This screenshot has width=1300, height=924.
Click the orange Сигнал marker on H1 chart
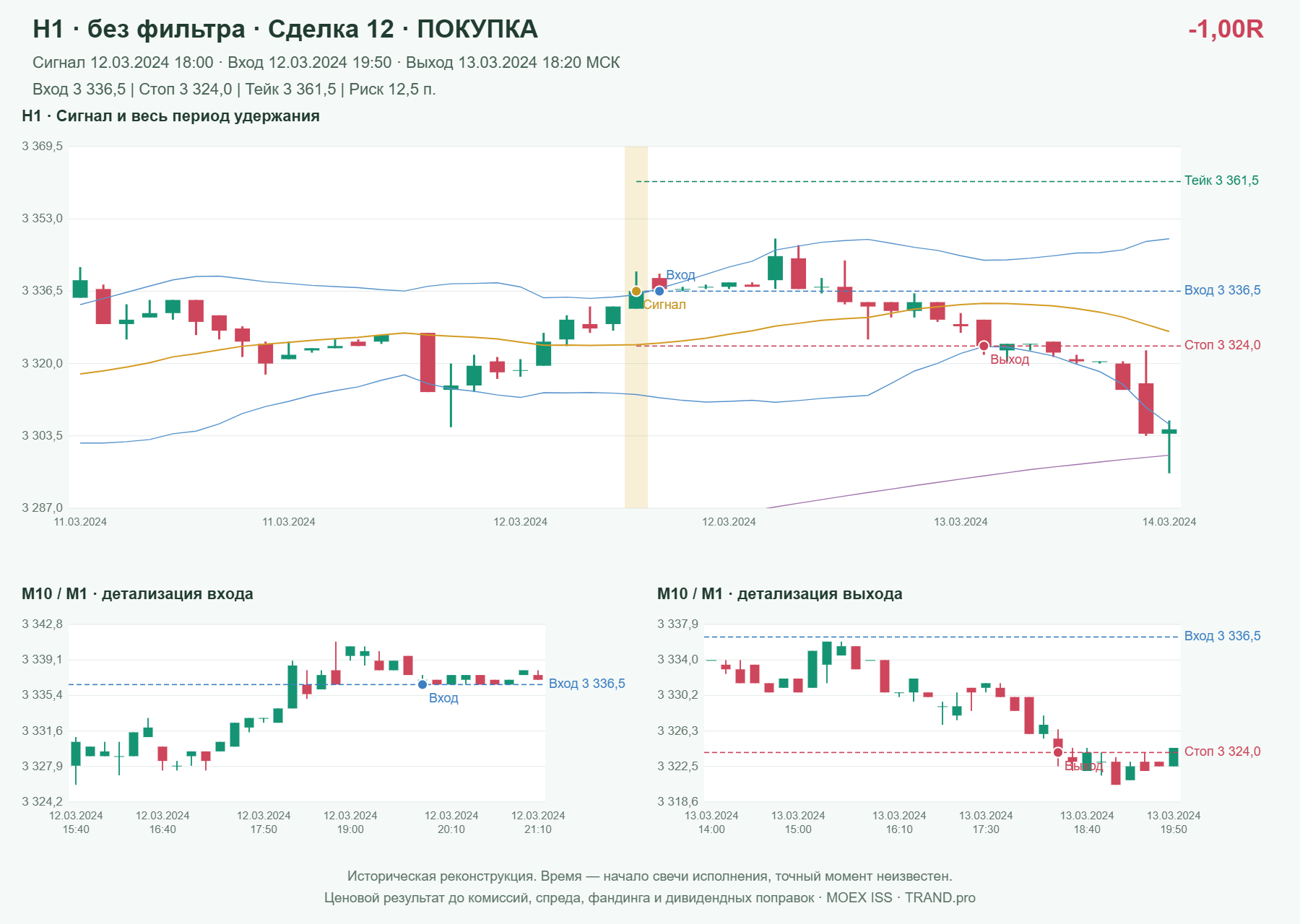pyautogui.click(x=636, y=292)
